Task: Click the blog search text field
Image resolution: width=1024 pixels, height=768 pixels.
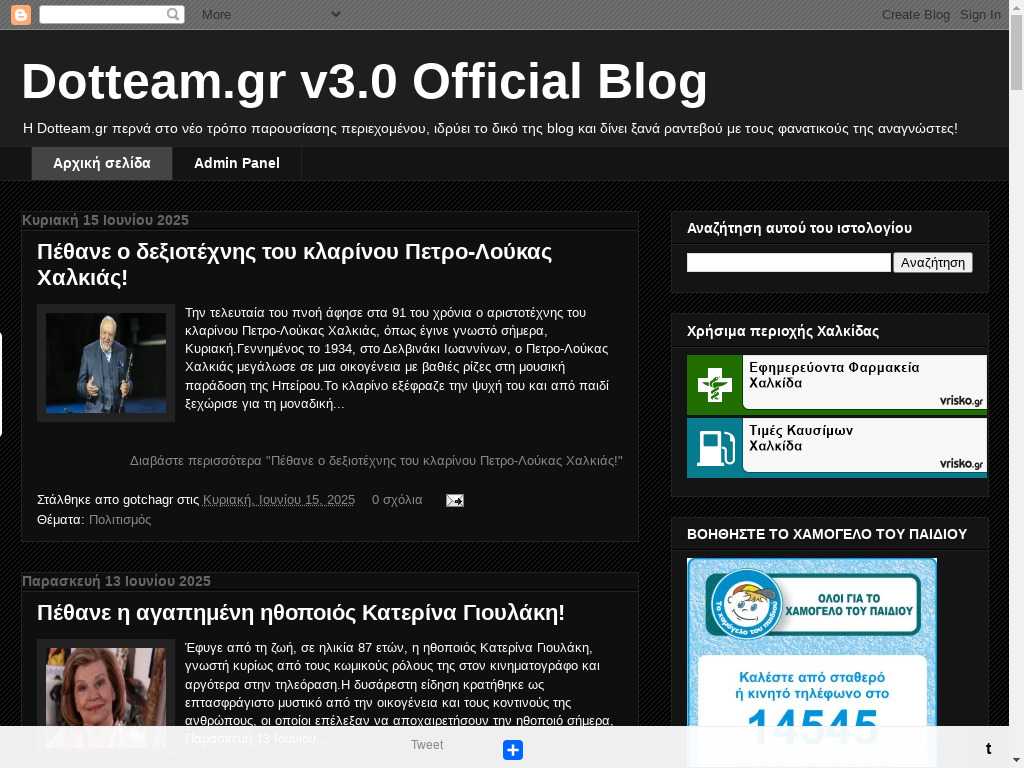Action: click(789, 263)
